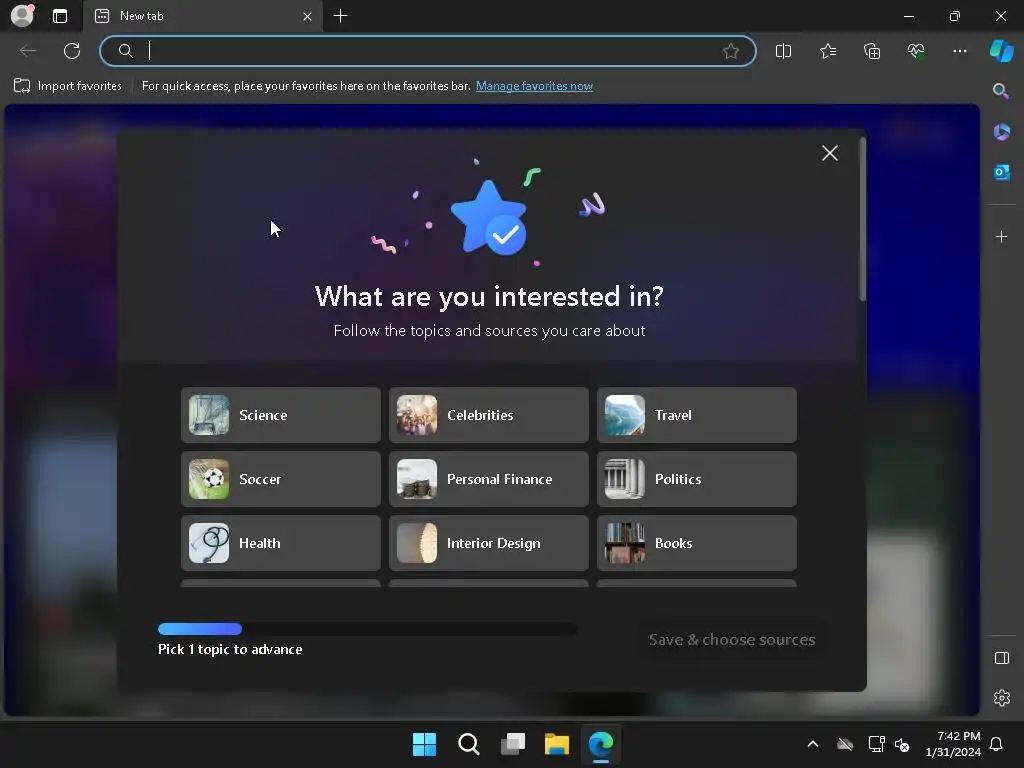Launch Copilot from toolbar

point(1001,51)
